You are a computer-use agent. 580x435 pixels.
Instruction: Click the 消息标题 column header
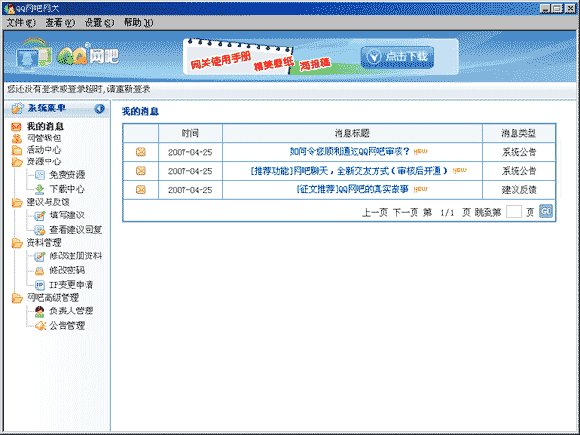(x=352, y=133)
